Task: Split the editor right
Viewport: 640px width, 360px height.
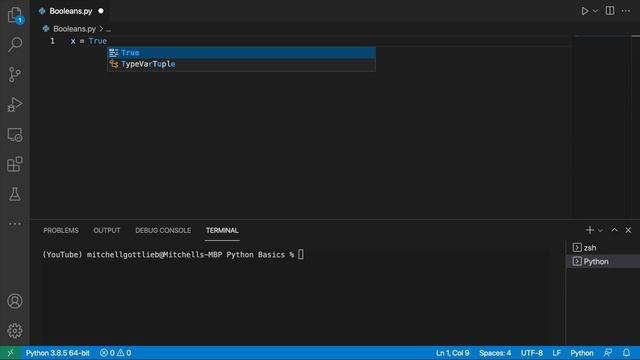Action: pos(610,11)
